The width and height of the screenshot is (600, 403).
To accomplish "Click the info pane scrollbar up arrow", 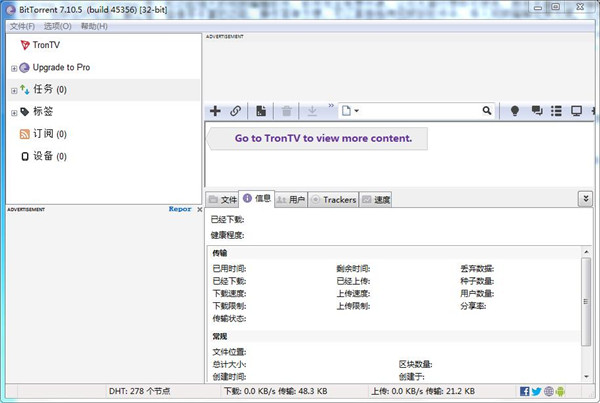I will [586, 252].
